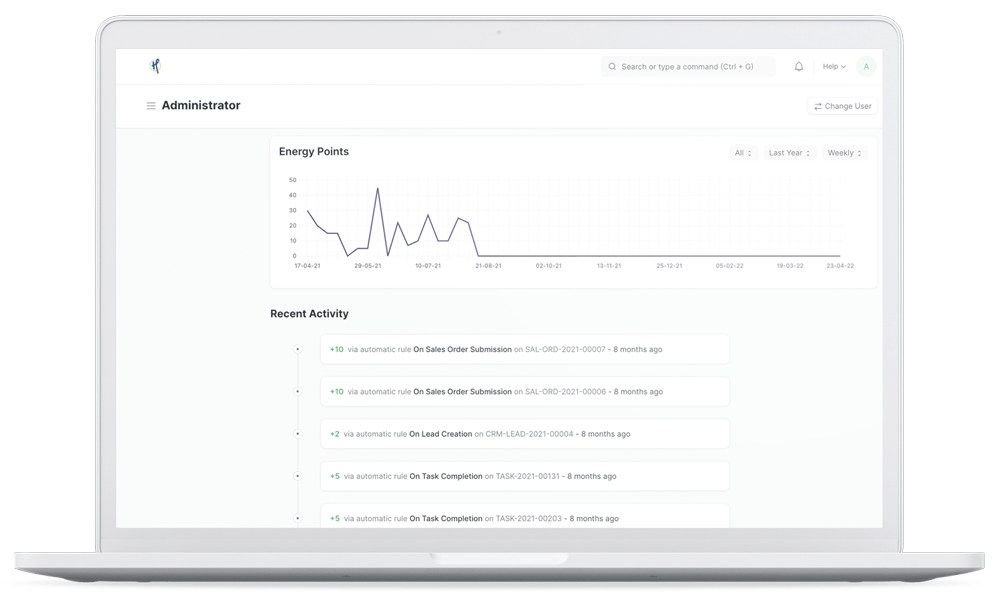
Task: Open sales order SAL-ORD-2021-00007
Action: point(565,350)
